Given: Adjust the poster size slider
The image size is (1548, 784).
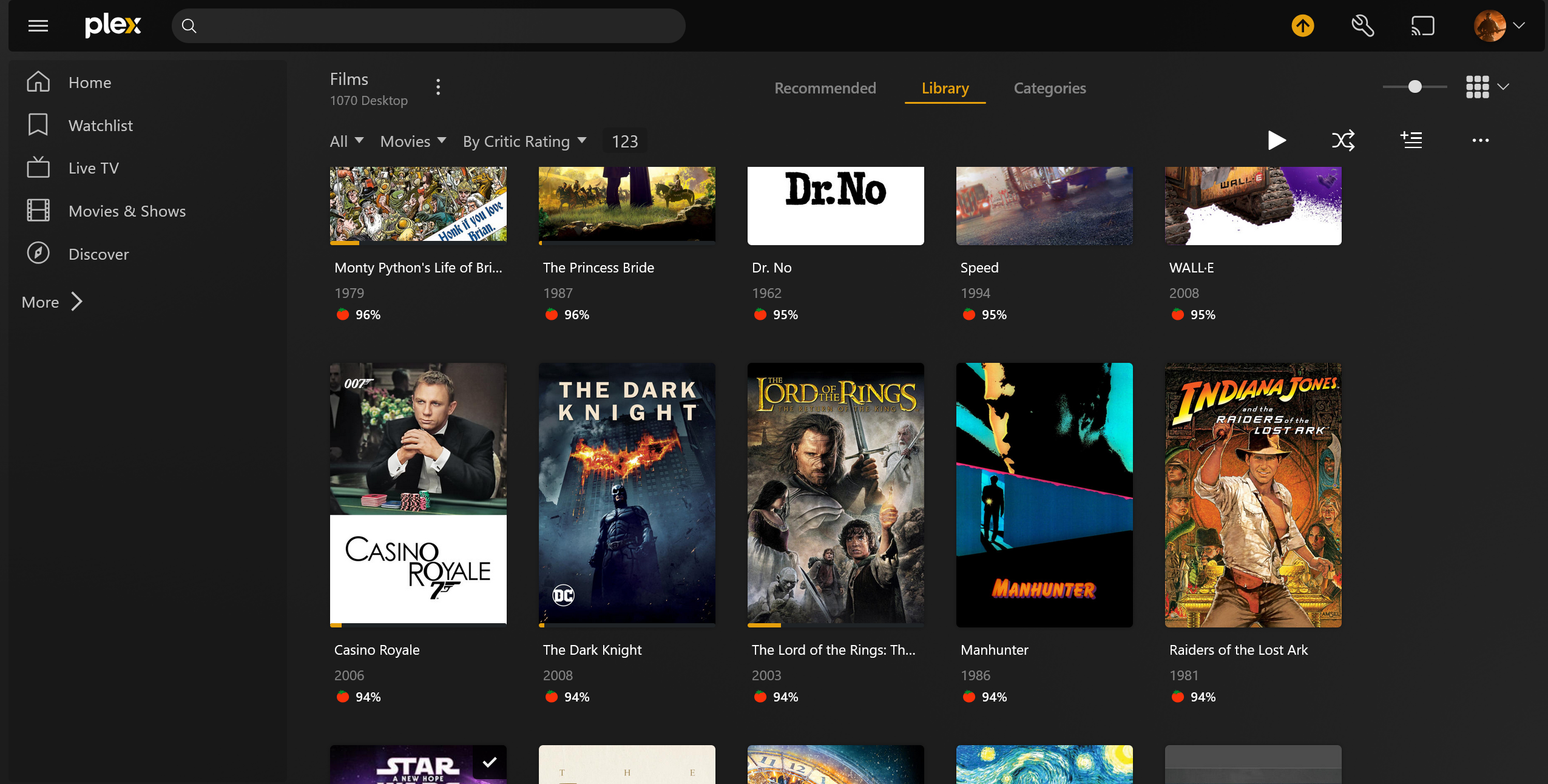Looking at the screenshot, I should 1414,87.
